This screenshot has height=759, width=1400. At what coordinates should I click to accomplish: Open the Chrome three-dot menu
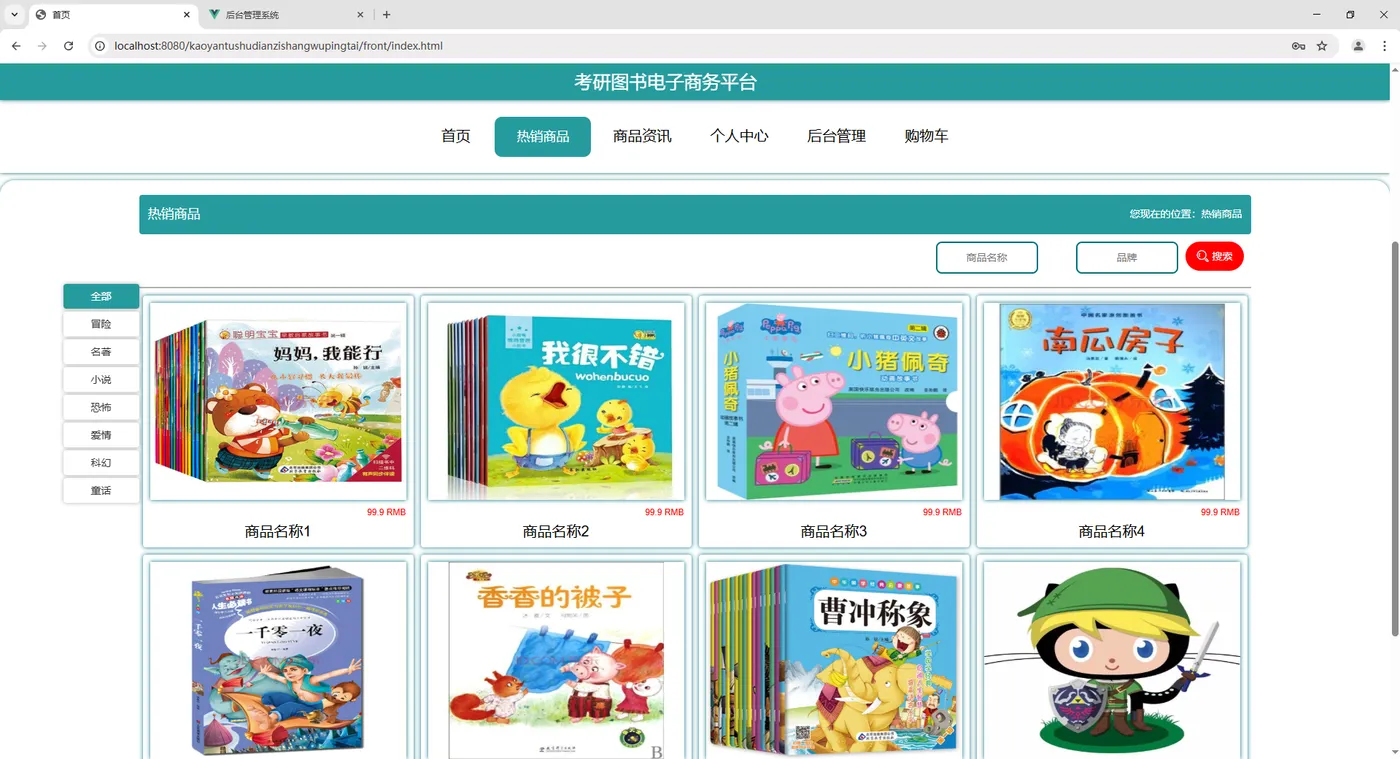1384,46
